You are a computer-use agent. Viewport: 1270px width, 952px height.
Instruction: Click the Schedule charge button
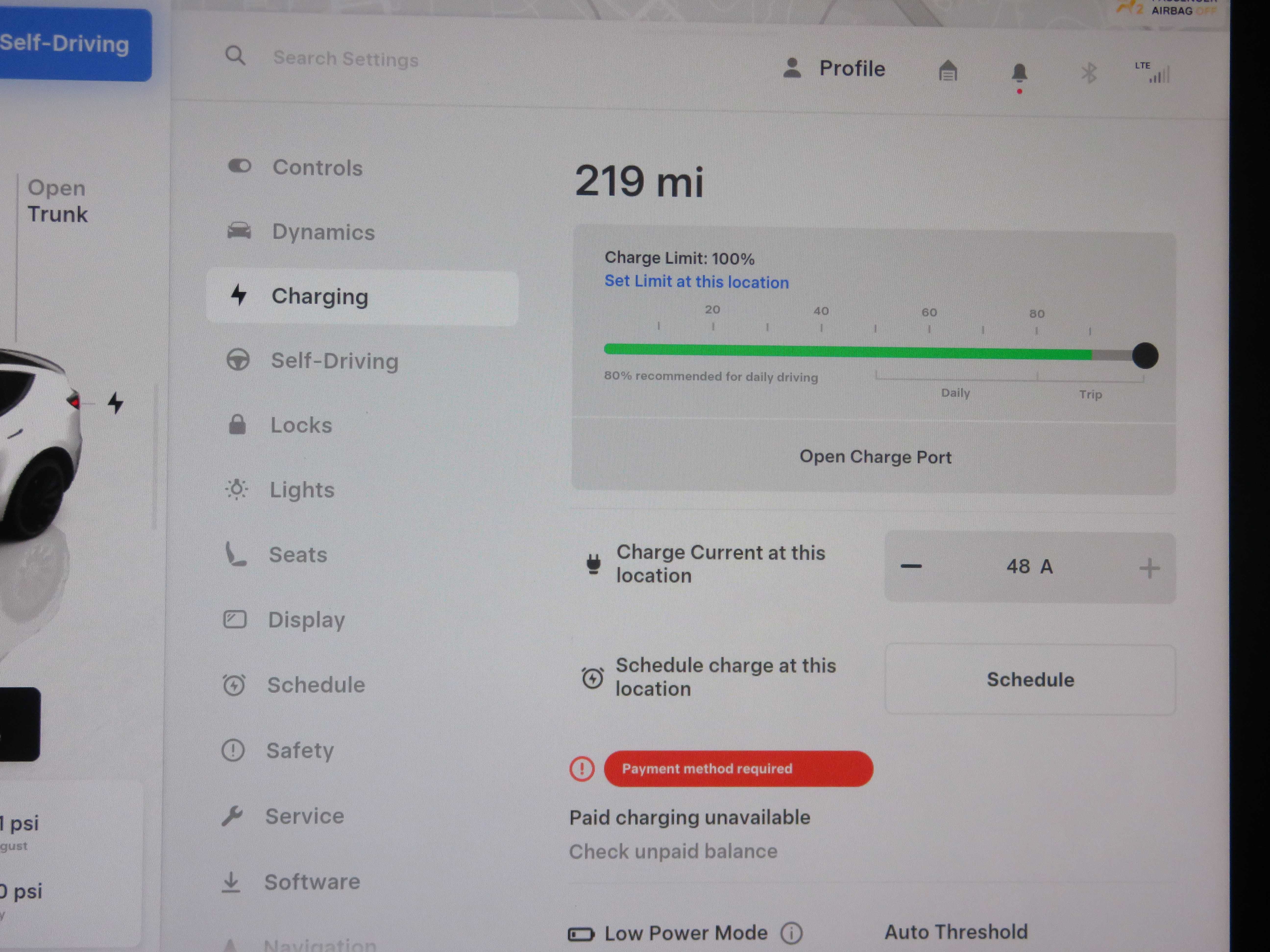click(x=1030, y=679)
